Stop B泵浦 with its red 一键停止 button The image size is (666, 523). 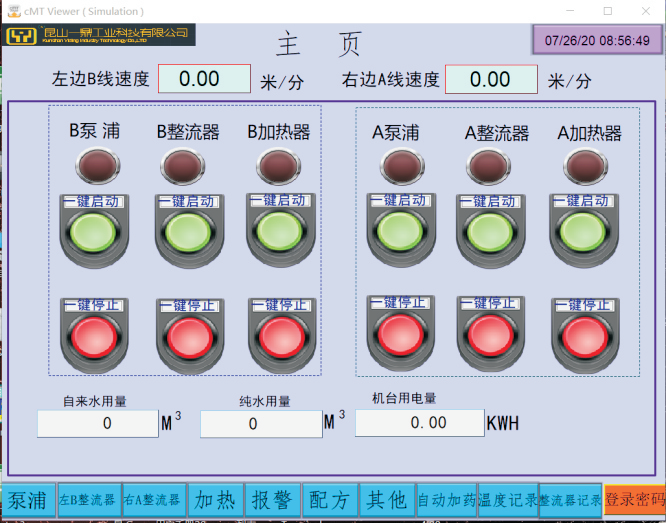coord(94,336)
